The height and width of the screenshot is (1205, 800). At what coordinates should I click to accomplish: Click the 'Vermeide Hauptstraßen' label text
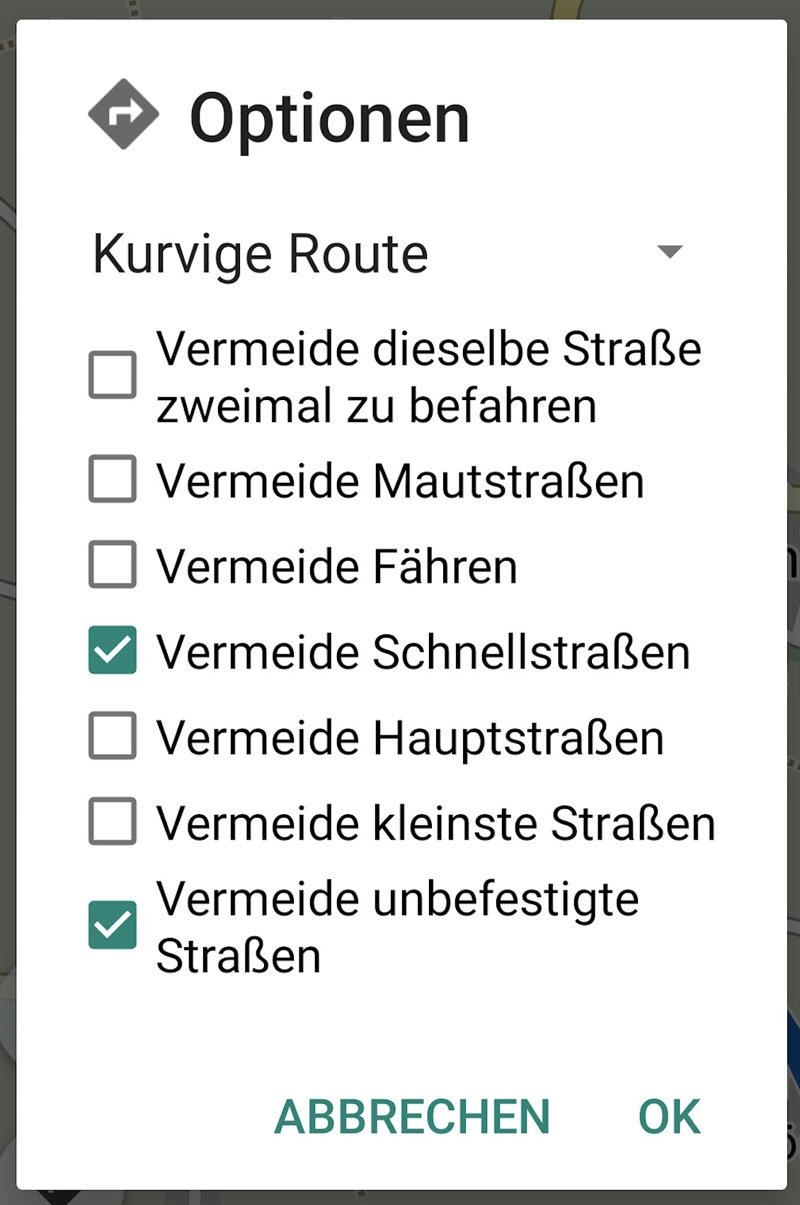tap(410, 738)
